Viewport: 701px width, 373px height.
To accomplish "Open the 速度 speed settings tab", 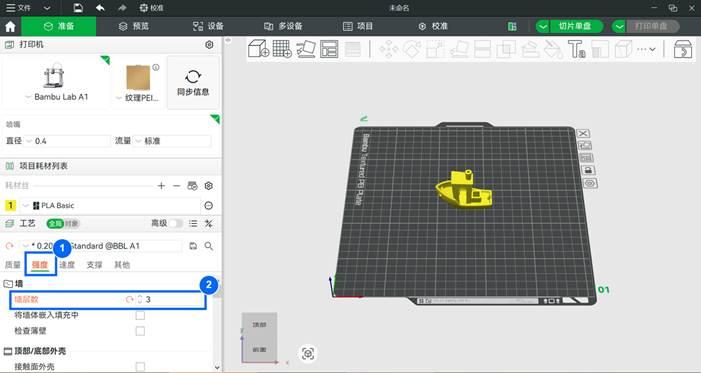I will tap(67, 265).
